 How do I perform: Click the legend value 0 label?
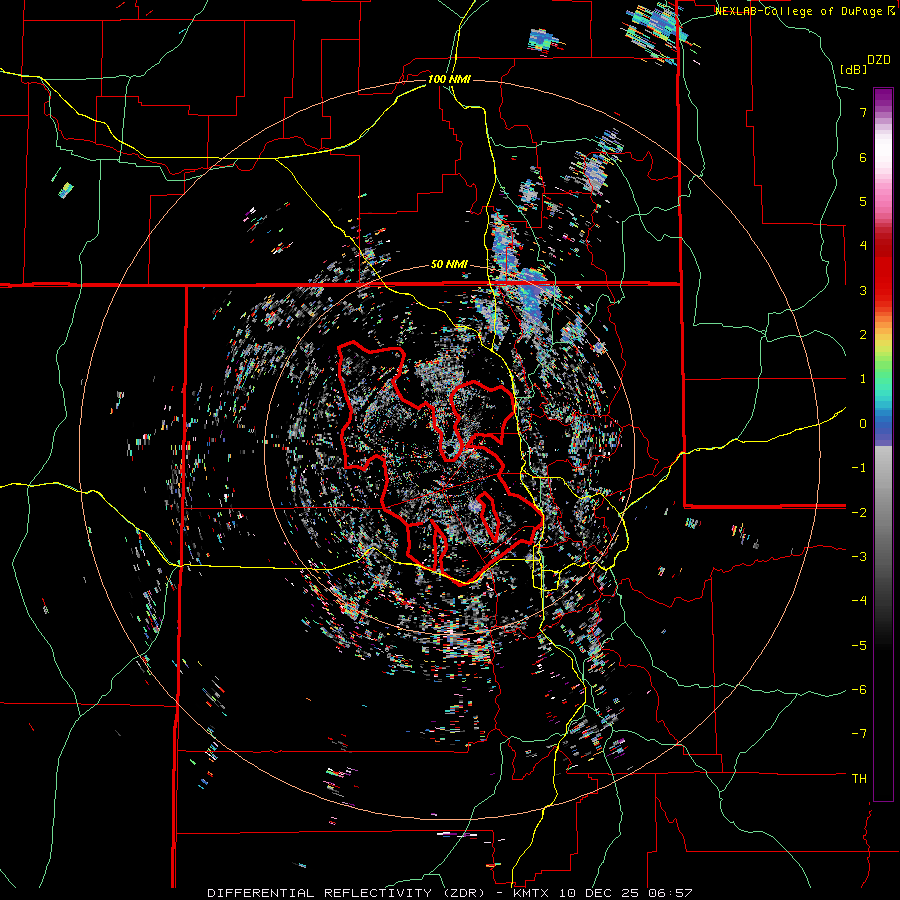863,424
